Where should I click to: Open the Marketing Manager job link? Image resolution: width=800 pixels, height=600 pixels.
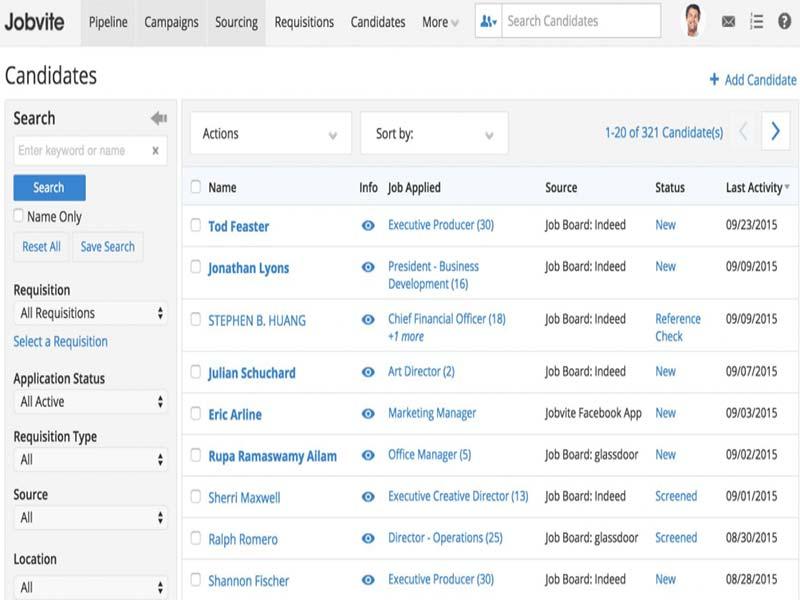(432, 413)
